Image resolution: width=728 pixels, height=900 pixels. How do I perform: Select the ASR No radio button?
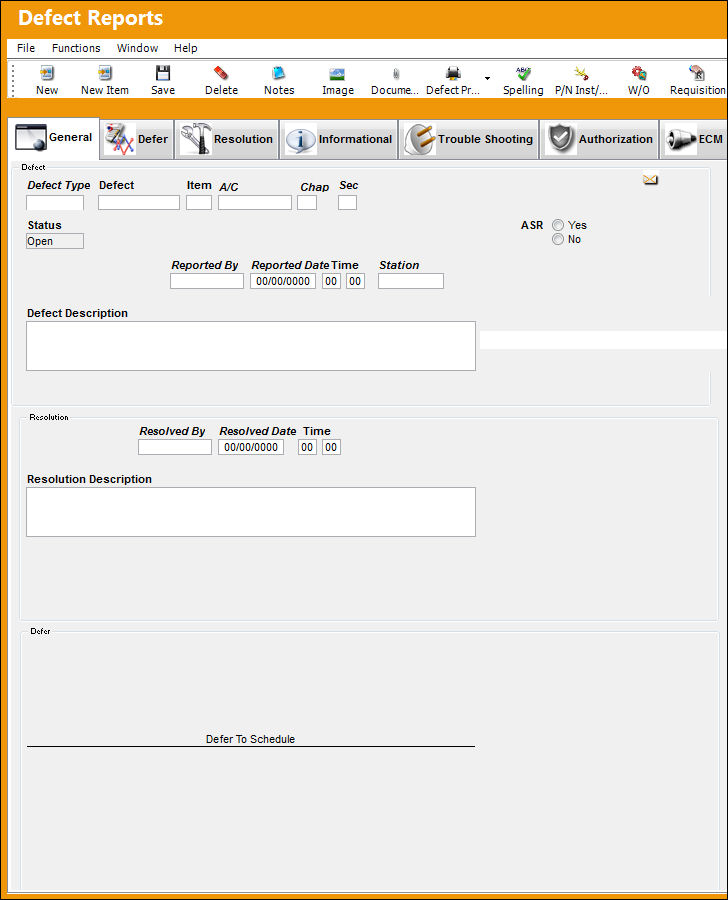(x=557, y=239)
